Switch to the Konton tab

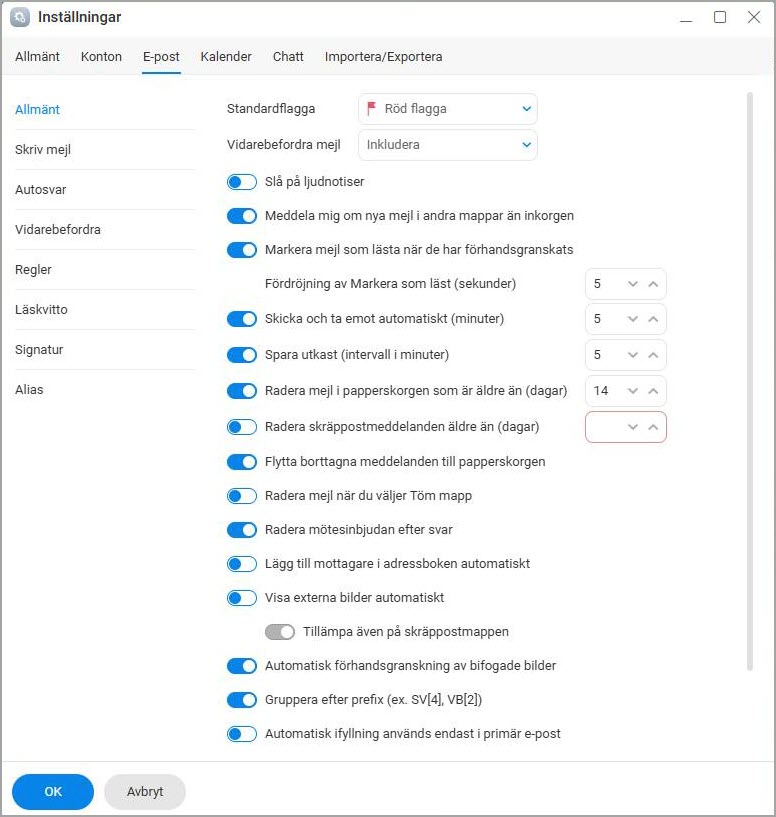(101, 56)
